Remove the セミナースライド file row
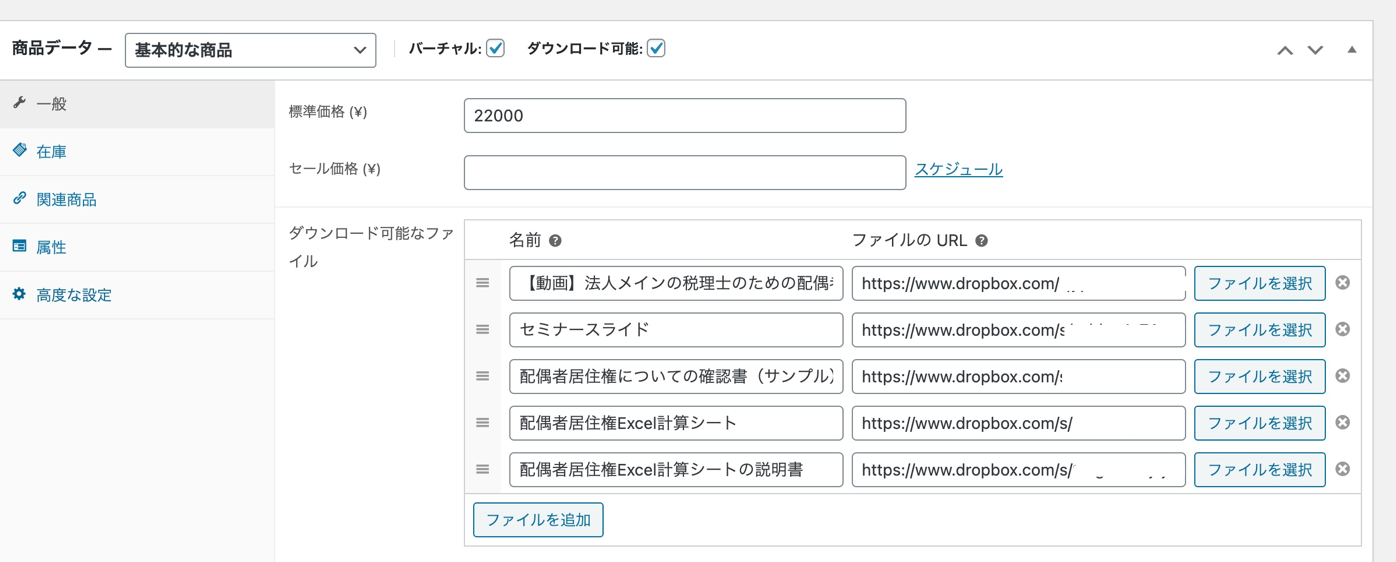The width and height of the screenshot is (1396, 562). coord(1343,329)
